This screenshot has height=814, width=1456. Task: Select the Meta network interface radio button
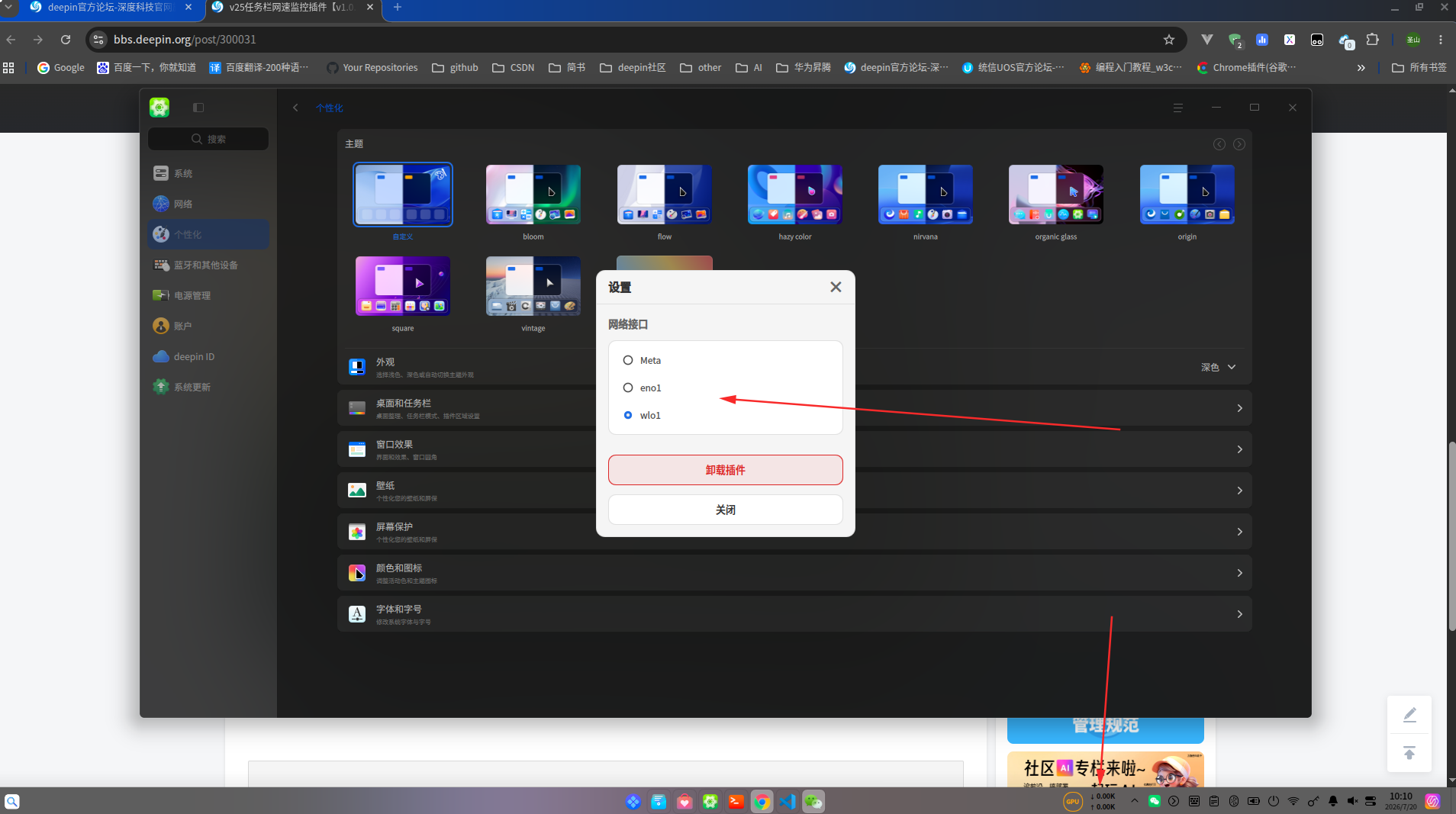pyautogui.click(x=628, y=360)
